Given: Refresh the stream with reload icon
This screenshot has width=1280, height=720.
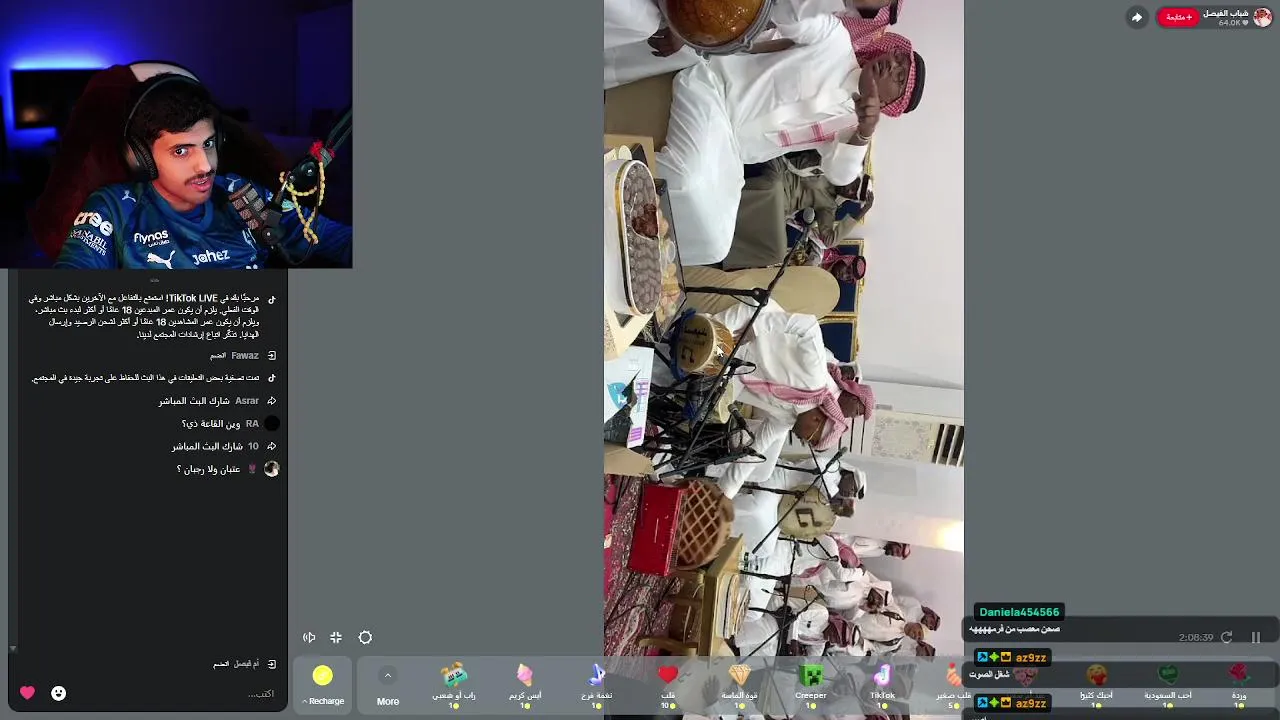Looking at the screenshot, I should click(1227, 637).
